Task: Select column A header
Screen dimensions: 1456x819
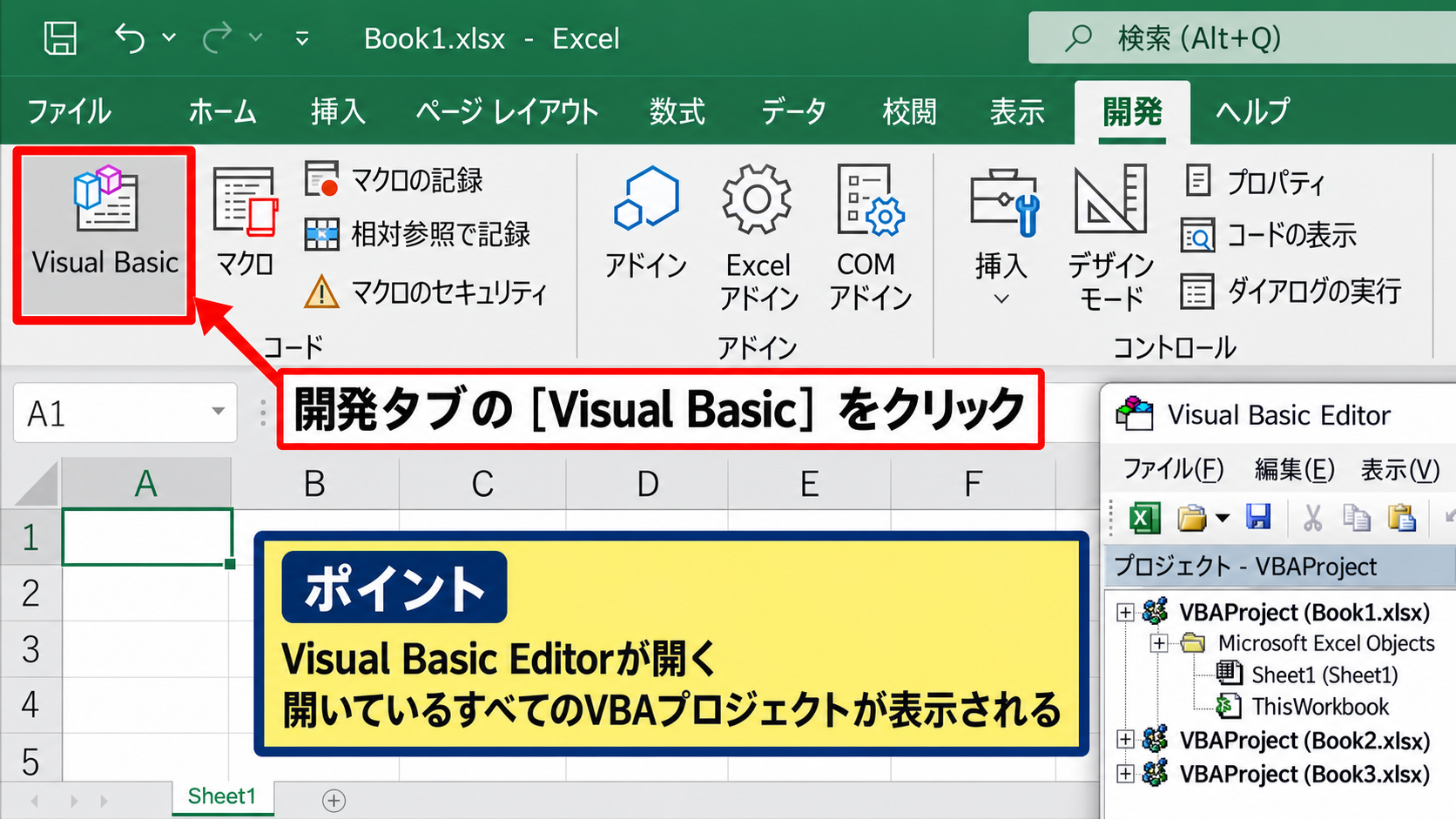Action: click(145, 484)
